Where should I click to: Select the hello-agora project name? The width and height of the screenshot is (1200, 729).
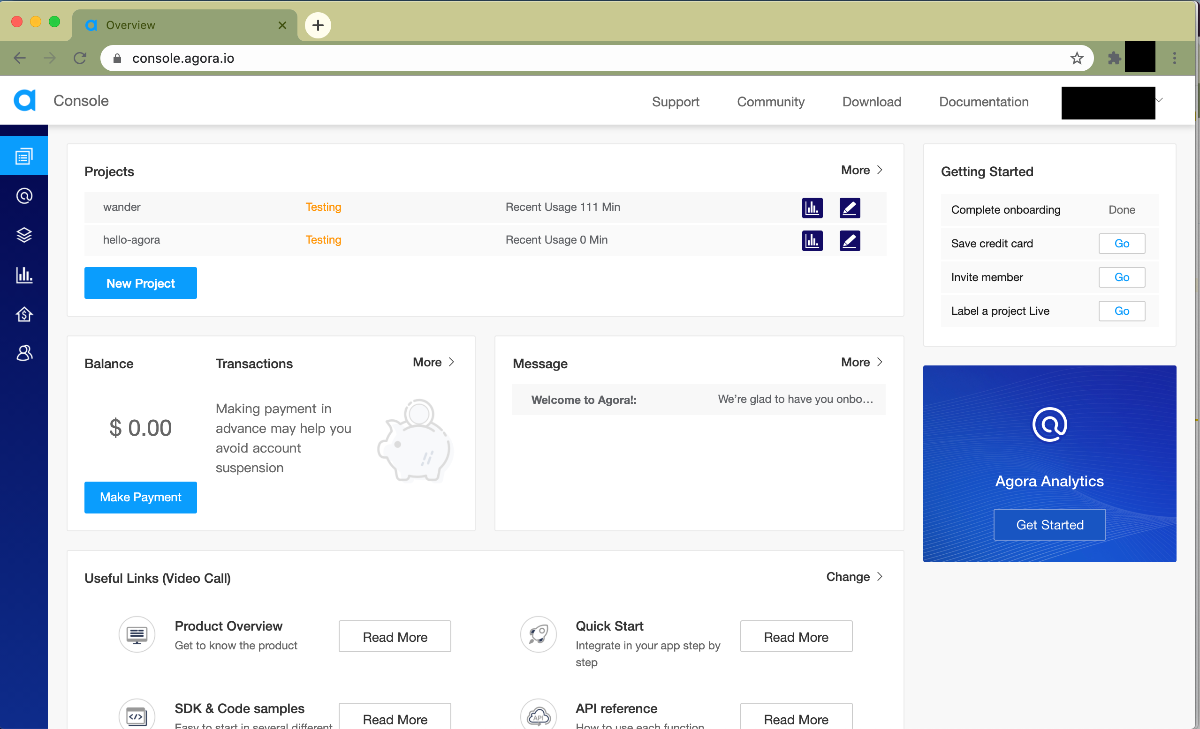tap(131, 240)
